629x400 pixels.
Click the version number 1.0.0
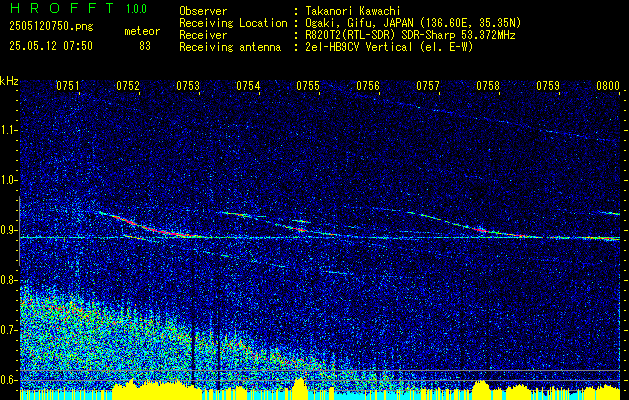pos(136,8)
